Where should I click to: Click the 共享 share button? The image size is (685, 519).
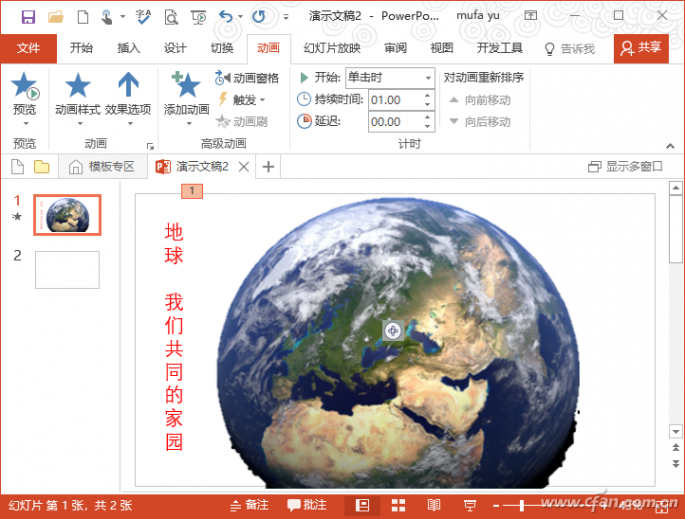[641, 48]
